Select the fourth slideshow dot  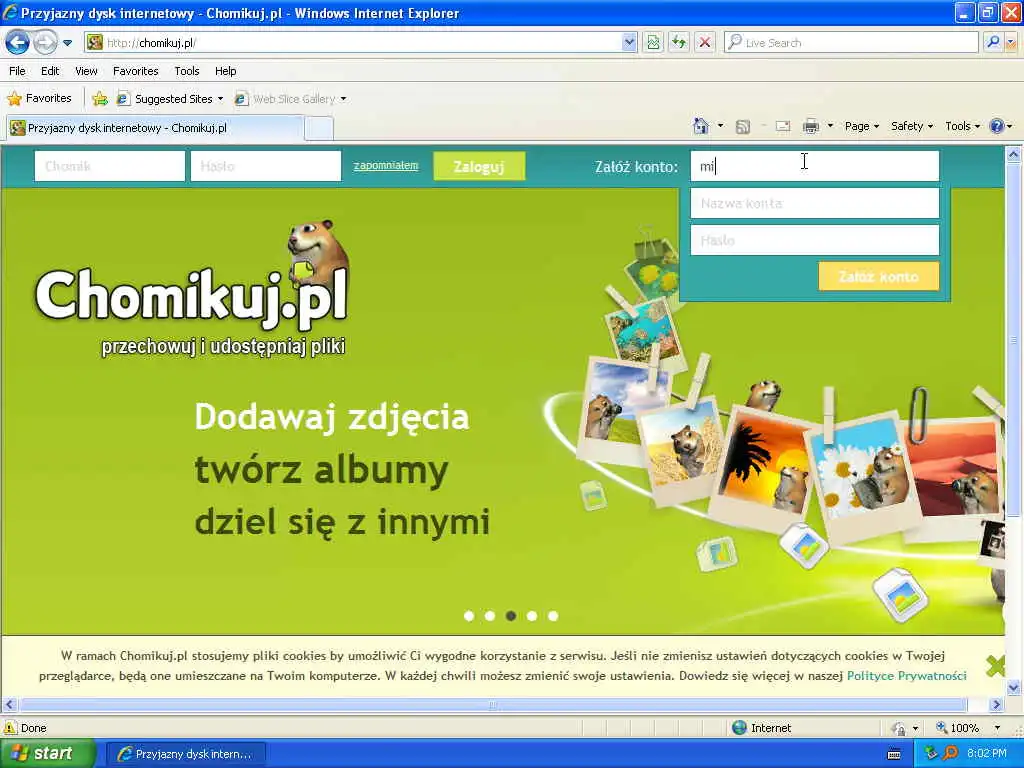click(532, 616)
